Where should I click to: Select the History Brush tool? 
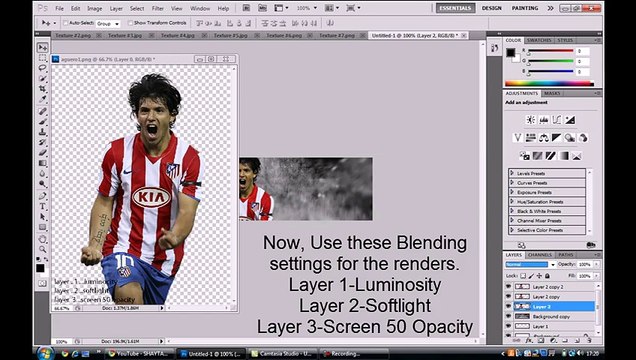tap(42, 142)
